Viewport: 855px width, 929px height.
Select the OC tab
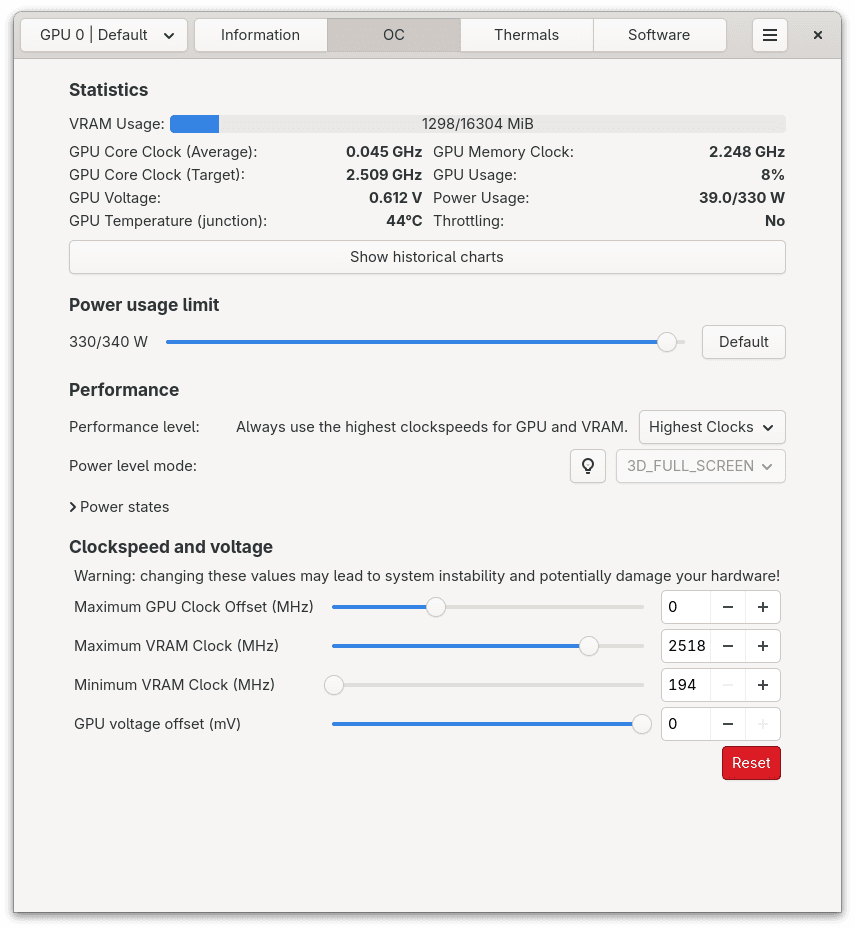click(394, 35)
